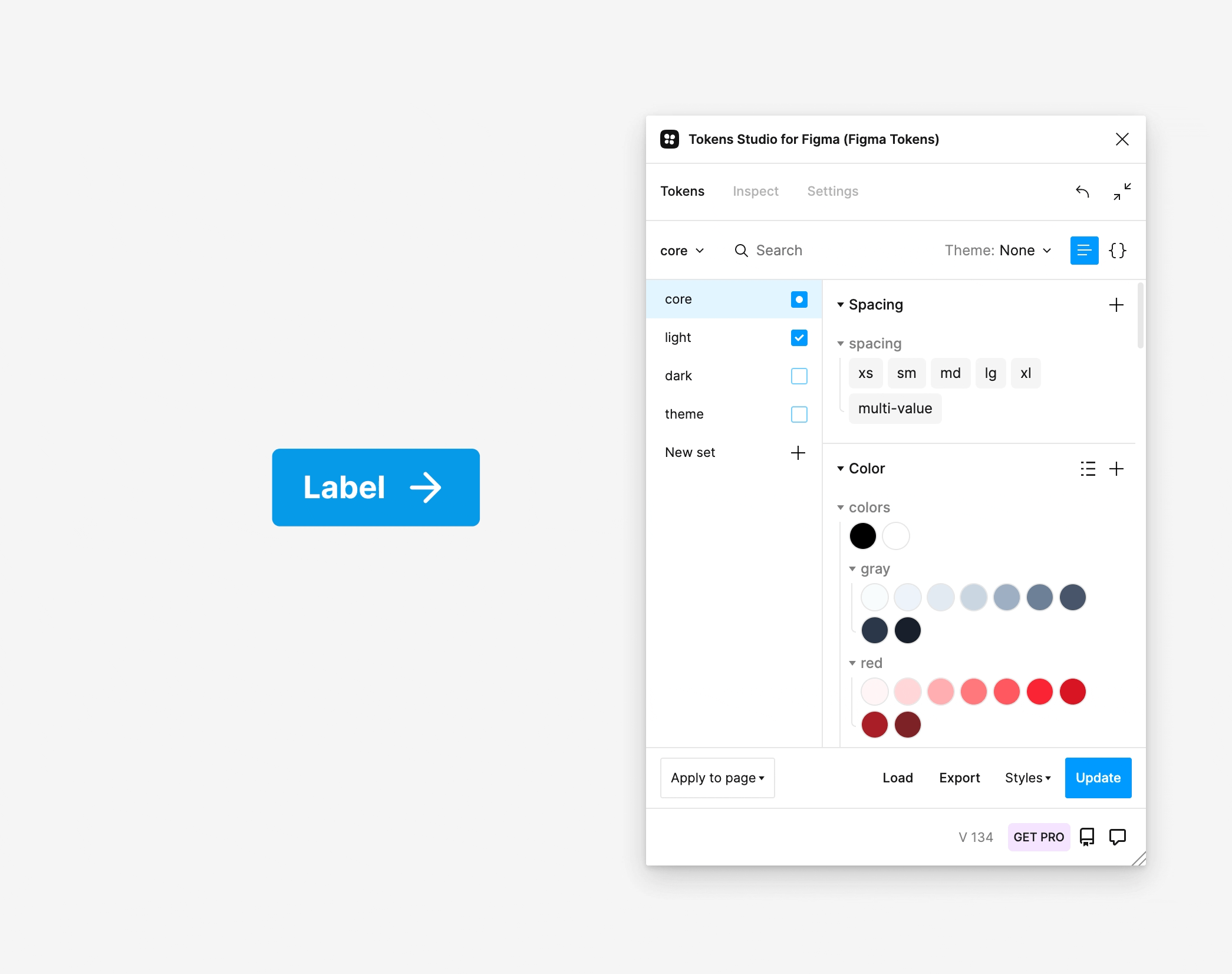The width and height of the screenshot is (1232, 974).
Task: Click the new set plus icon
Action: [x=797, y=452]
